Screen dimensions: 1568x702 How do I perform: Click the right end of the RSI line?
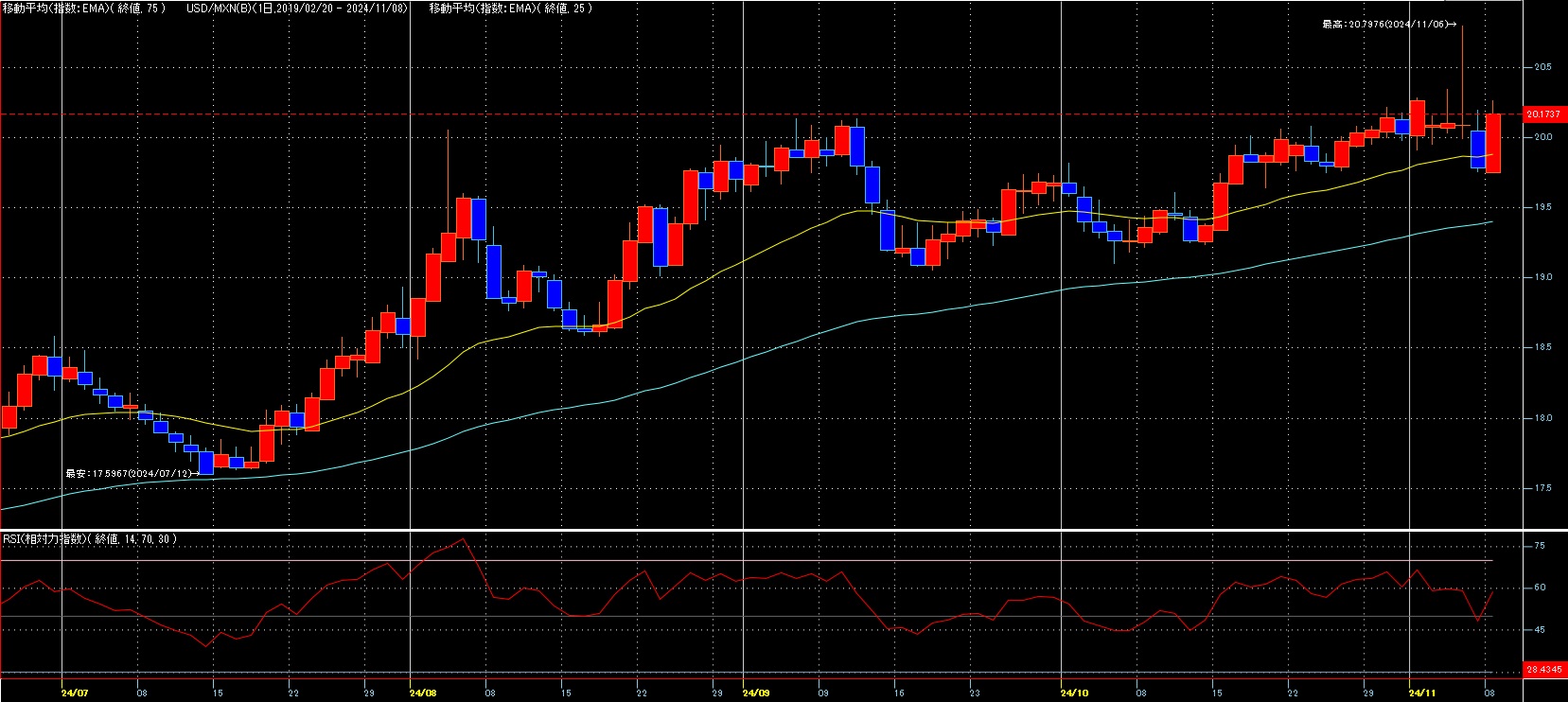coord(1492,592)
